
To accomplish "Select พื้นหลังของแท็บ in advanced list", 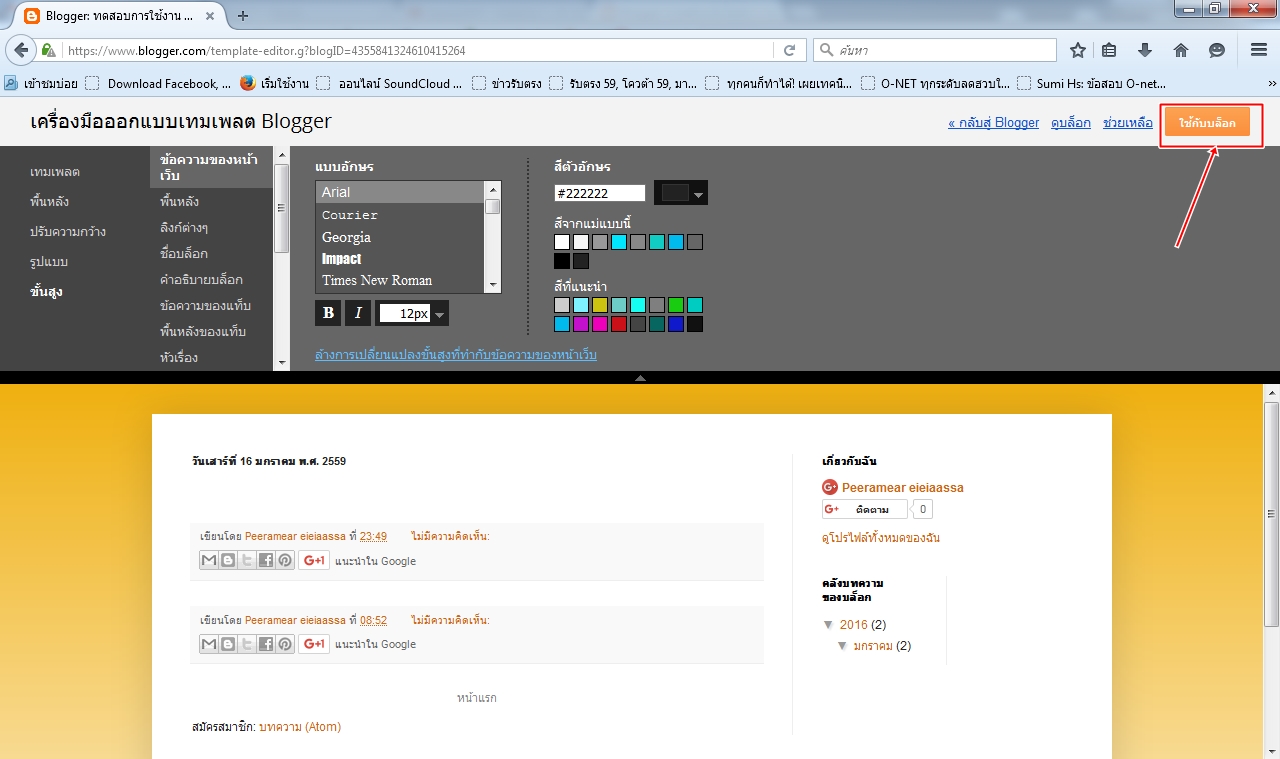I will click(203, 332).
